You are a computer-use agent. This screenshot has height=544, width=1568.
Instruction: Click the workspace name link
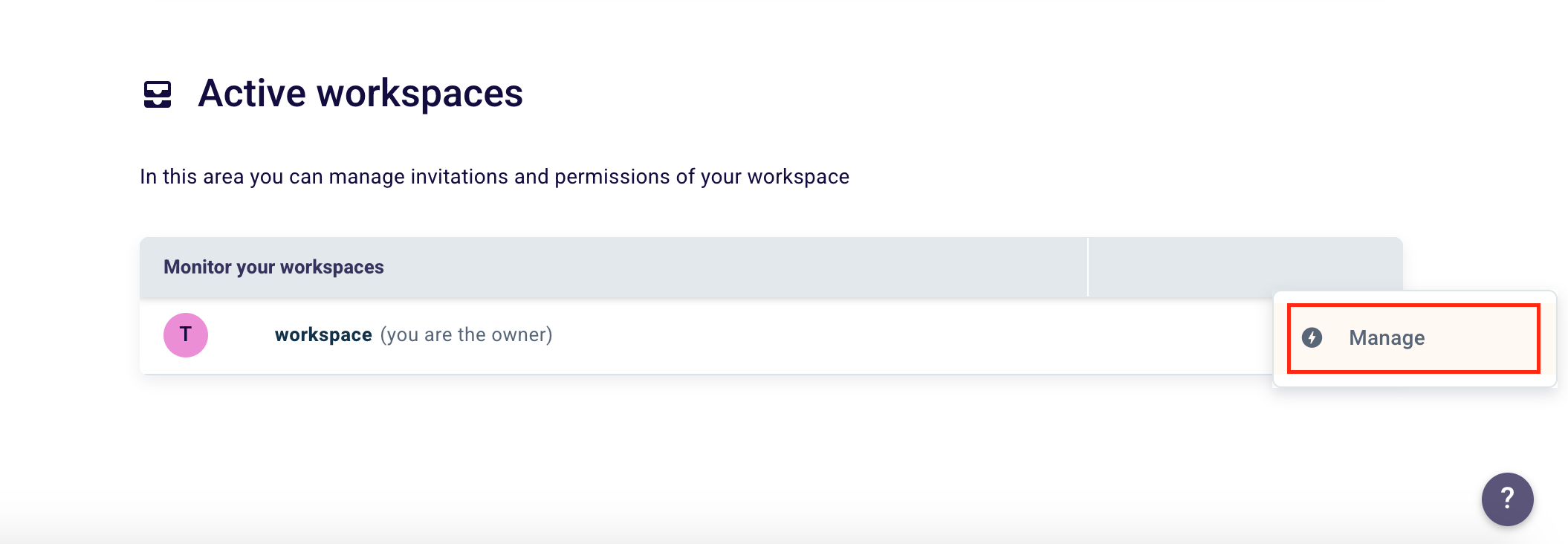click(x=323, y=334)
